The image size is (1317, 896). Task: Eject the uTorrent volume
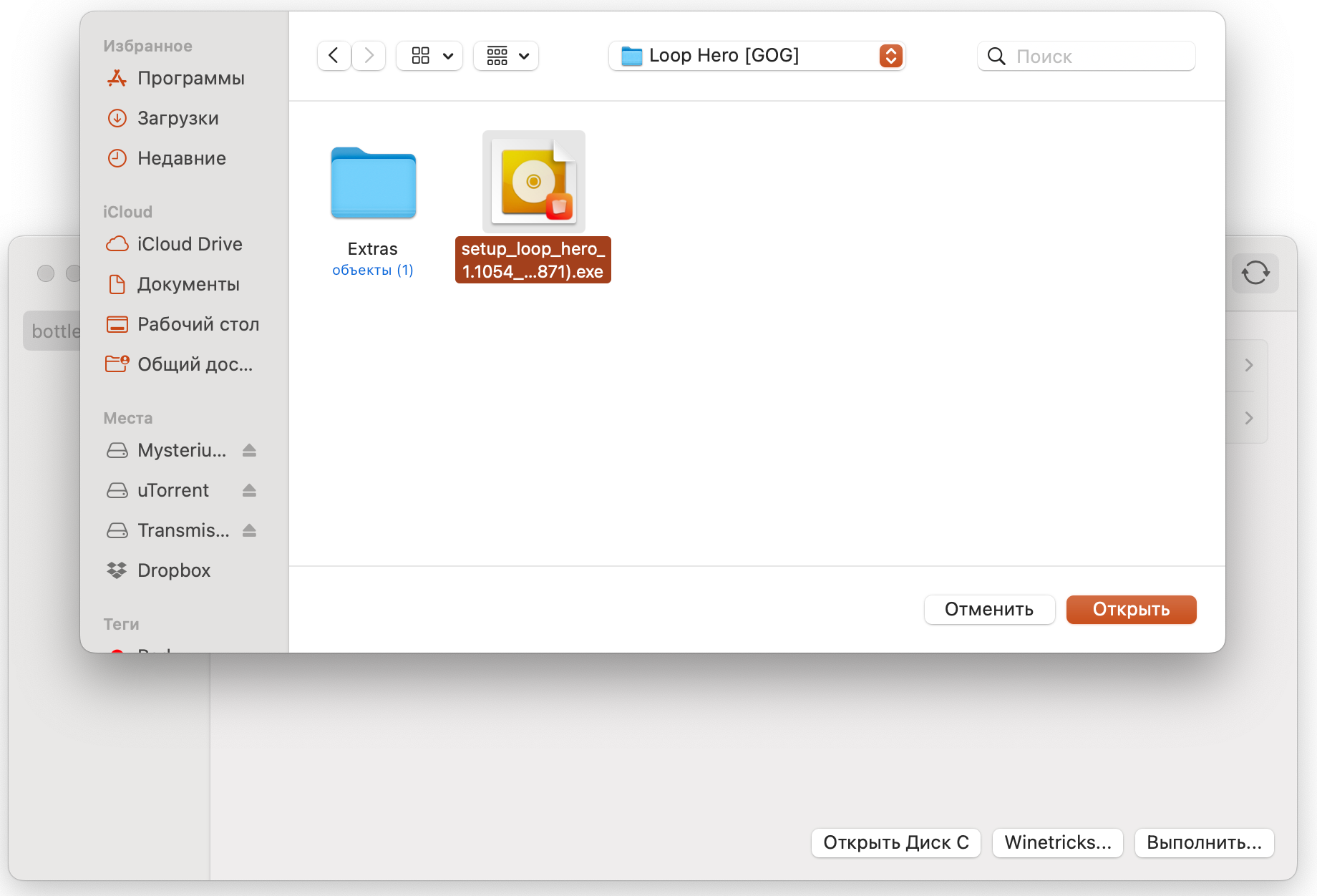click(249, 490)
